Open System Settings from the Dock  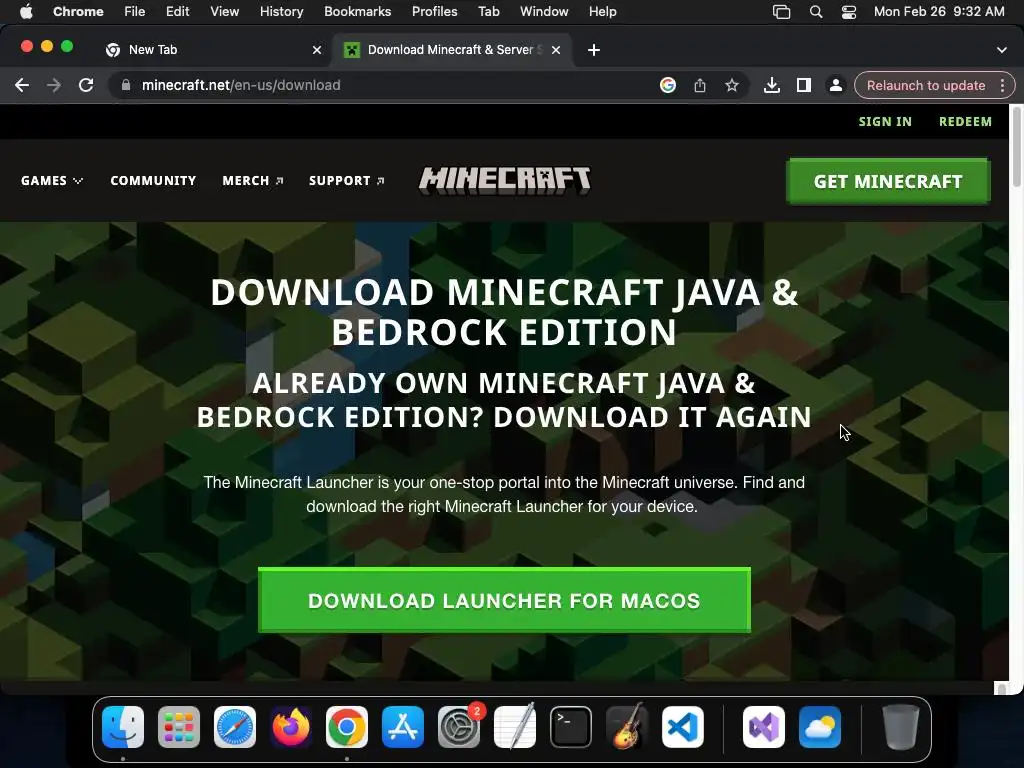459,727
